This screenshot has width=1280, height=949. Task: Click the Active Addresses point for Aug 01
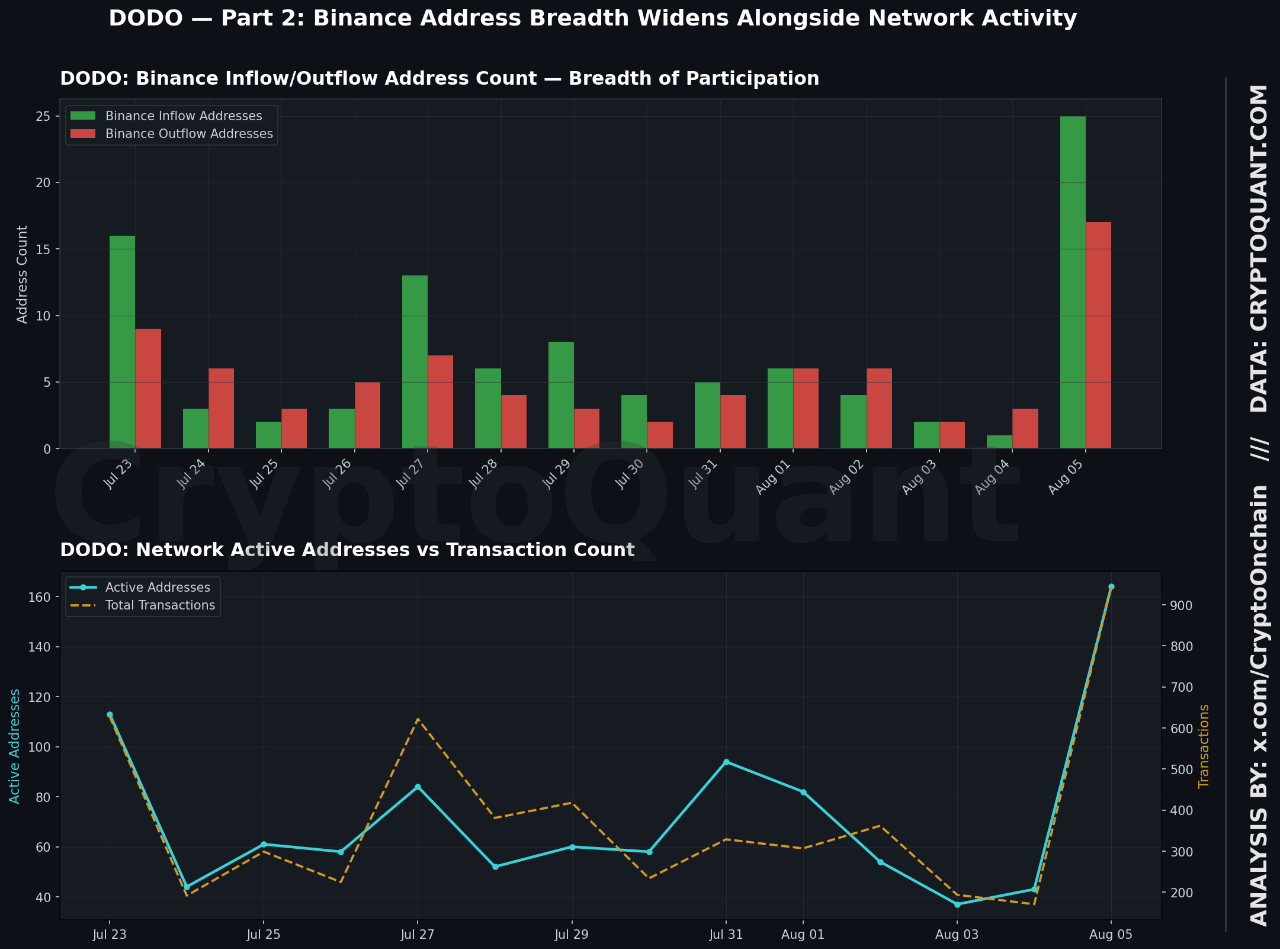(x=803, y=792)
